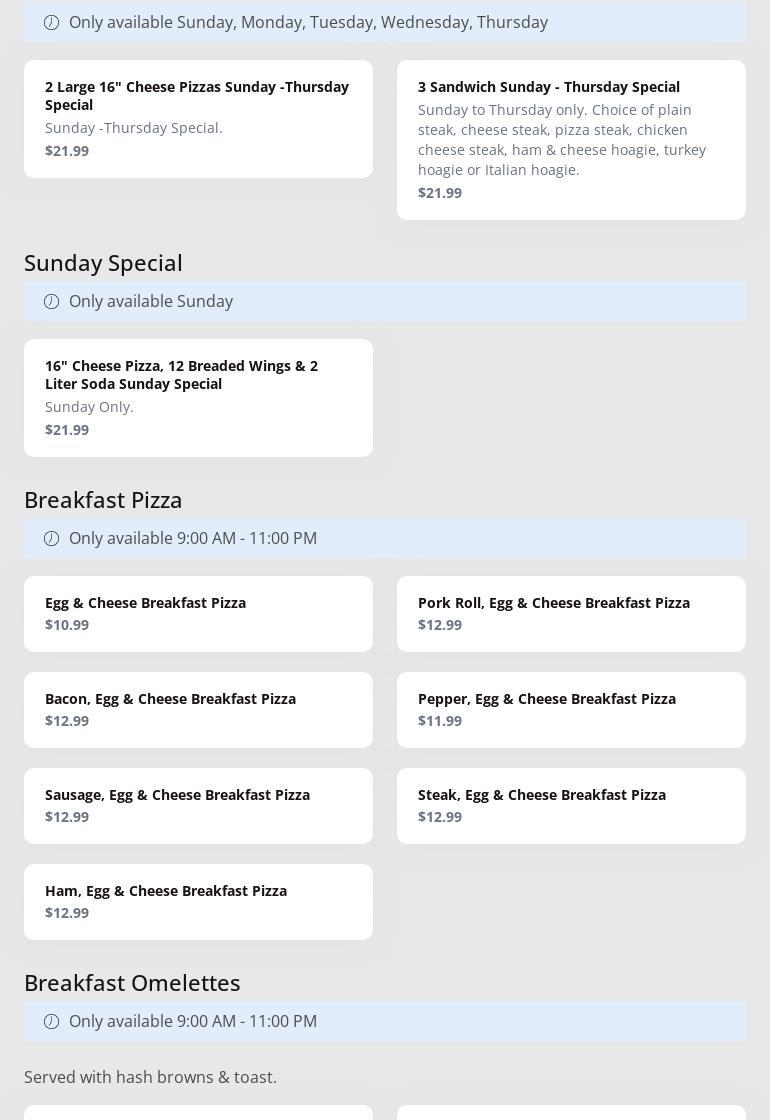Image resolution: width=770 pixels, height=1120 pixels.
Task: Open Ham, Egg & Cheese Breakfast Pizza
Action: (198, 901)
